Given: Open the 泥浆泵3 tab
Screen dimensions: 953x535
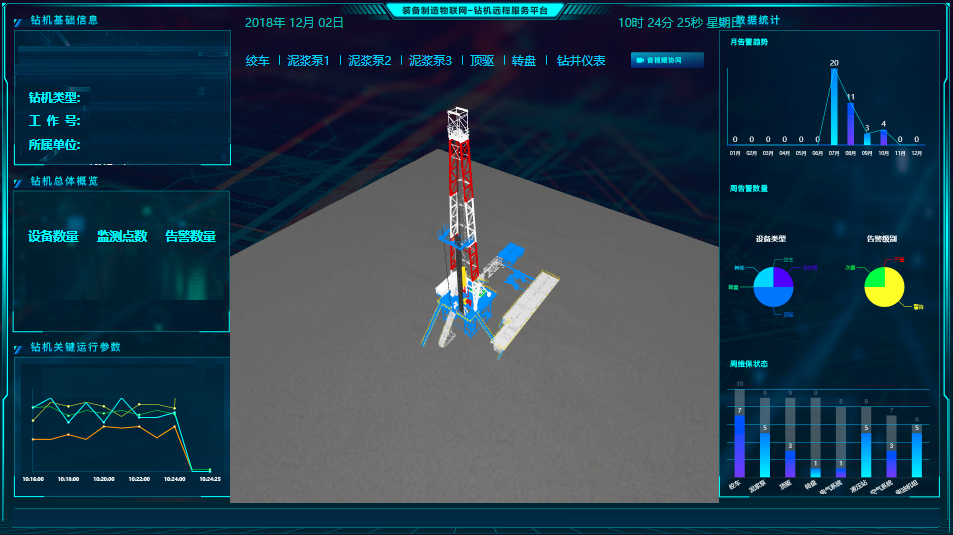Looking at the screenshot, I should tap(430, 61).
